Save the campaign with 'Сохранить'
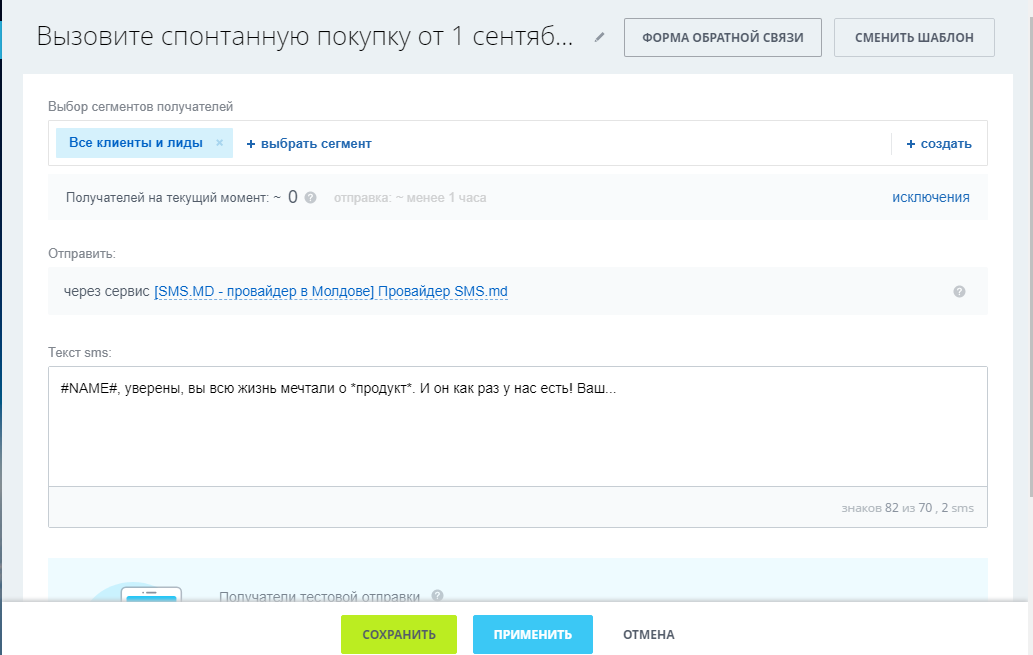The image size is (1033, 655). pos(398,634)
